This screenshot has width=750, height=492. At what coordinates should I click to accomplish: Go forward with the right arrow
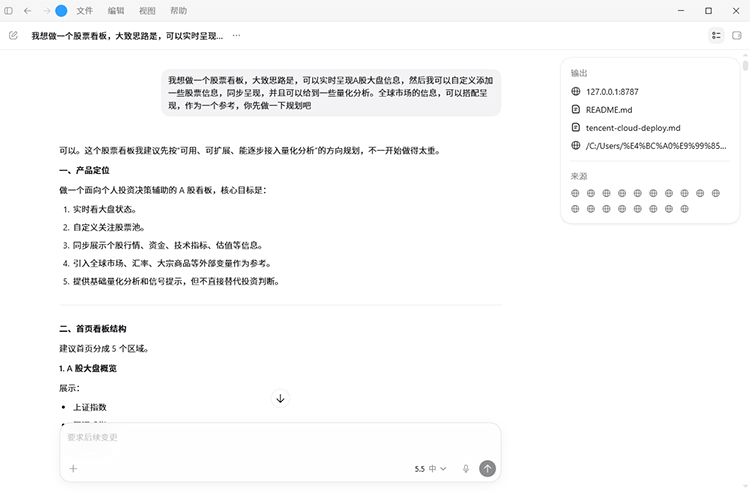(46, 11)
